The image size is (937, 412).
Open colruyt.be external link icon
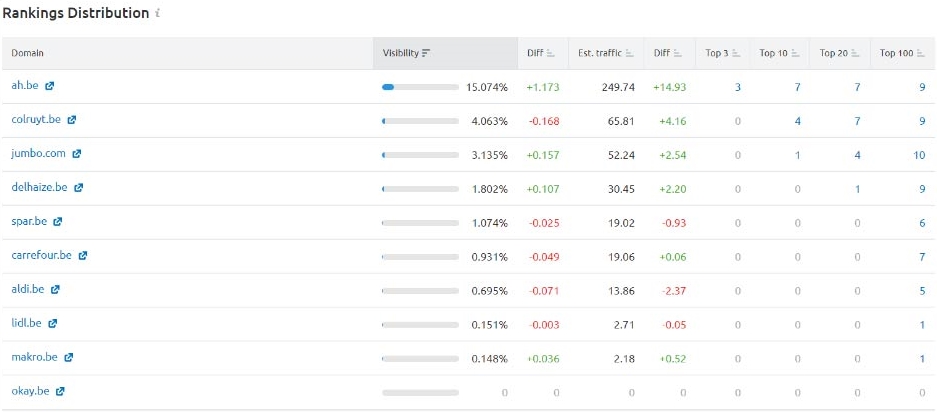(x=72, y=120)
